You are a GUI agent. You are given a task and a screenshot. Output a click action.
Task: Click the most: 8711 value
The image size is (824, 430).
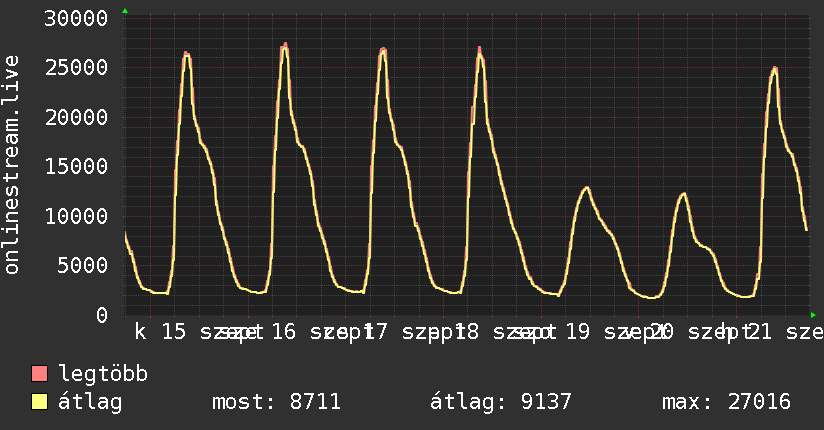coord(276,402)
